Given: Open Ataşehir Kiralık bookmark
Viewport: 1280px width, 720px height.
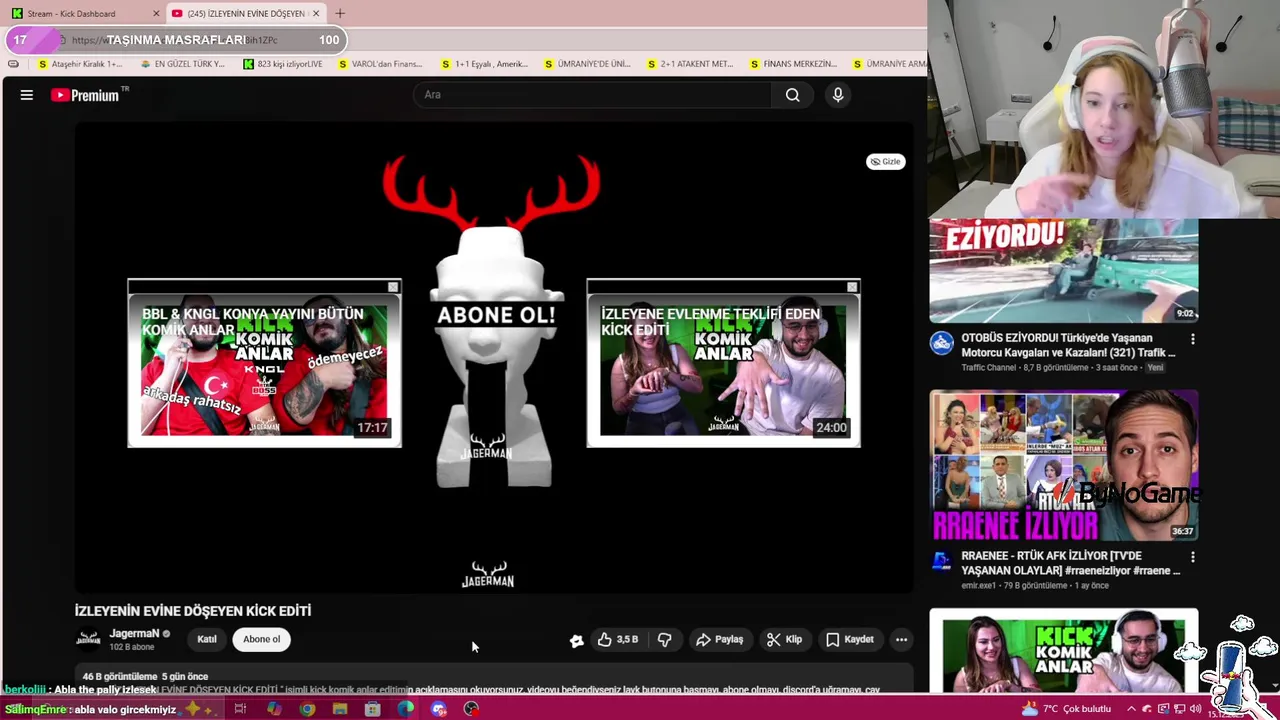Looking at the screenshot, I should coord(80,64).
